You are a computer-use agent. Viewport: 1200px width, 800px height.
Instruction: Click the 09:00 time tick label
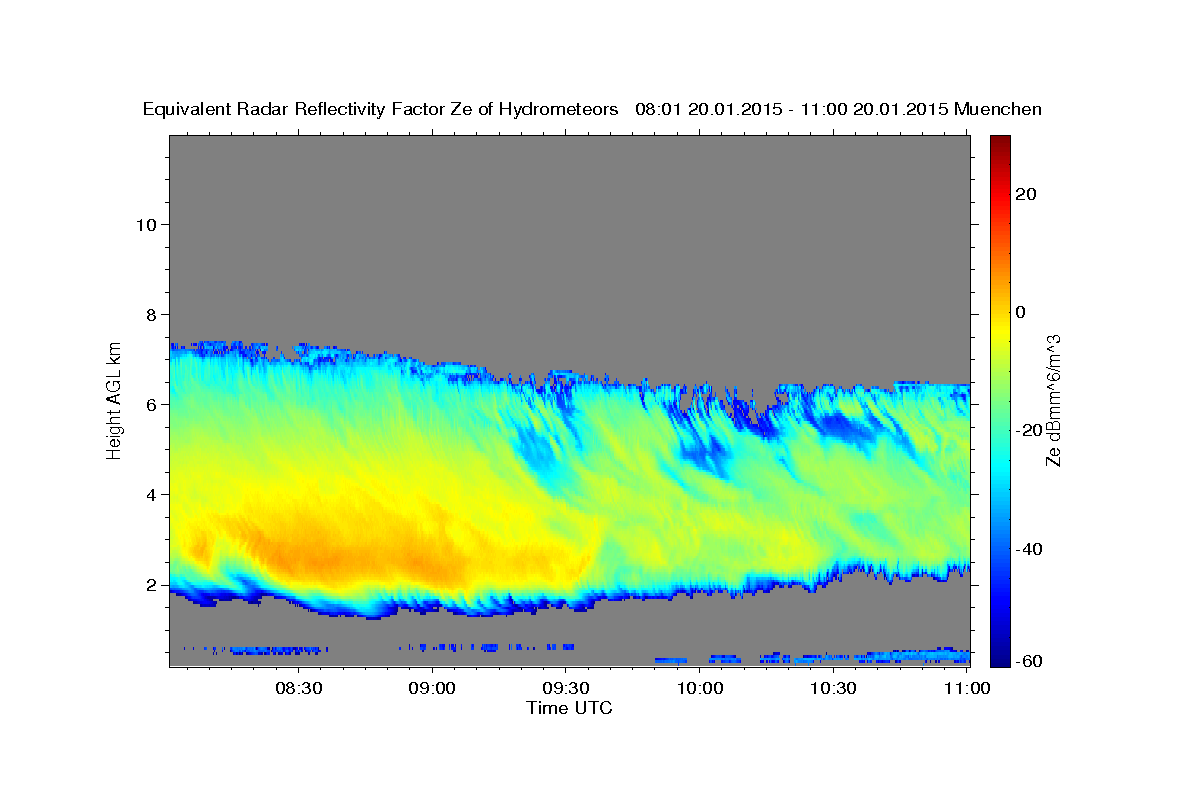tap(433, 688)
